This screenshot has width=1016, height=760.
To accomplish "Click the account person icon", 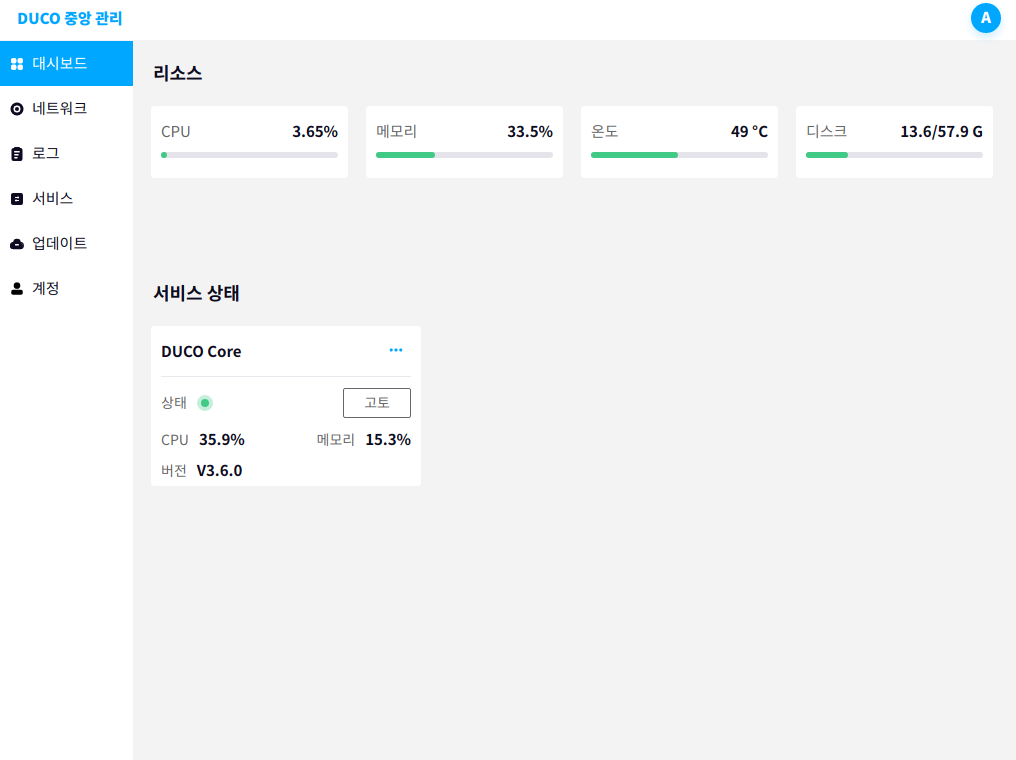I will click(x=17, y=288).
